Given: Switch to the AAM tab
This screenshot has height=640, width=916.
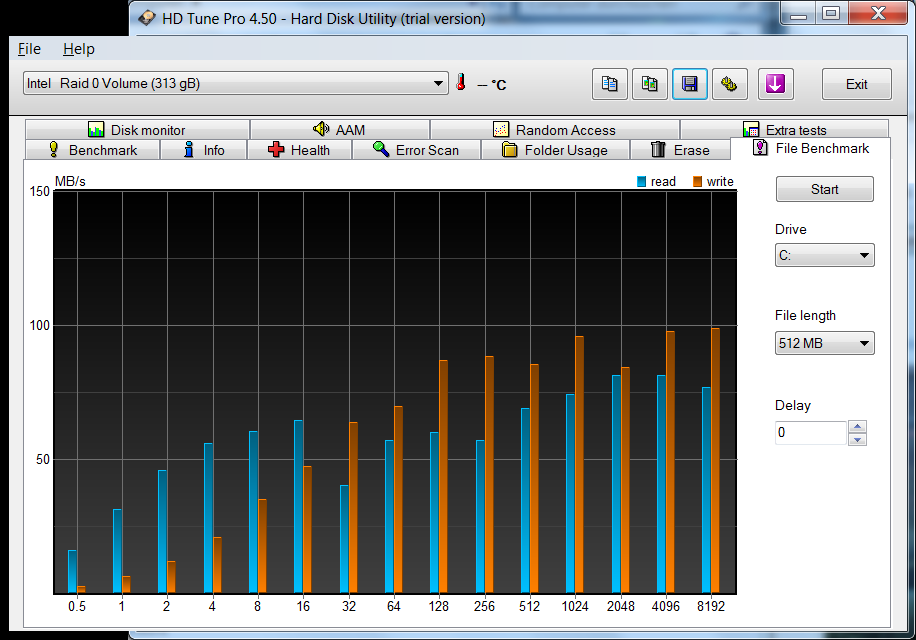Looking at the screenshot, I should (339, 130).
